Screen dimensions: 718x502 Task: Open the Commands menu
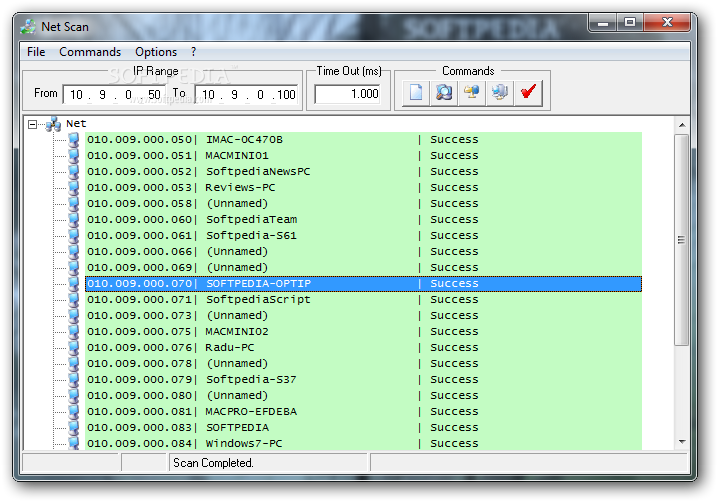90,52
